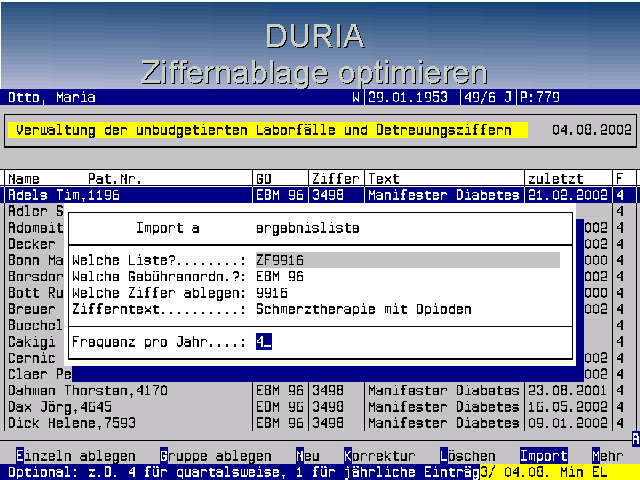Image resolution: width=640 pixels, height=480 pixels.
Task: Click the 'Pat.Nr.' column header
Action: click(x=115, y=179)
